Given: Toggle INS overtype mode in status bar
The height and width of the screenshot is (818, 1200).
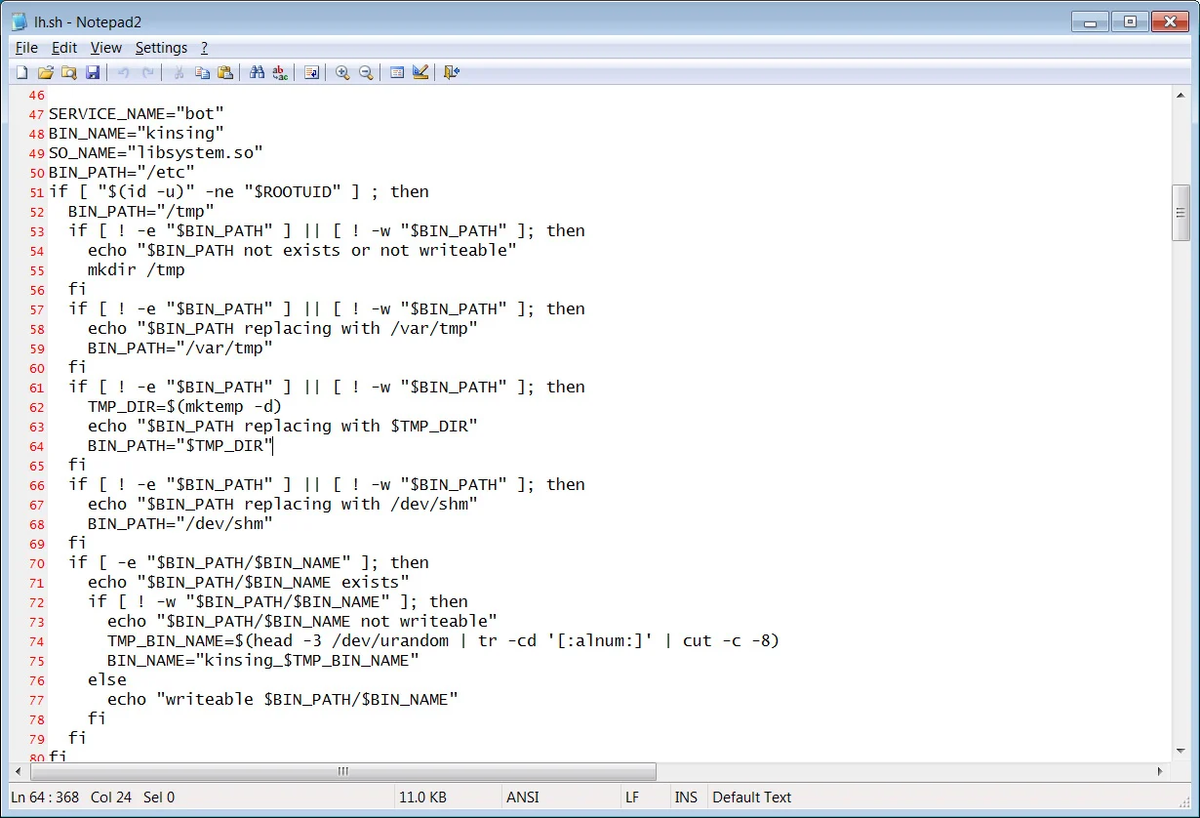Looking at the screenshot, I should tap(686, 797).
